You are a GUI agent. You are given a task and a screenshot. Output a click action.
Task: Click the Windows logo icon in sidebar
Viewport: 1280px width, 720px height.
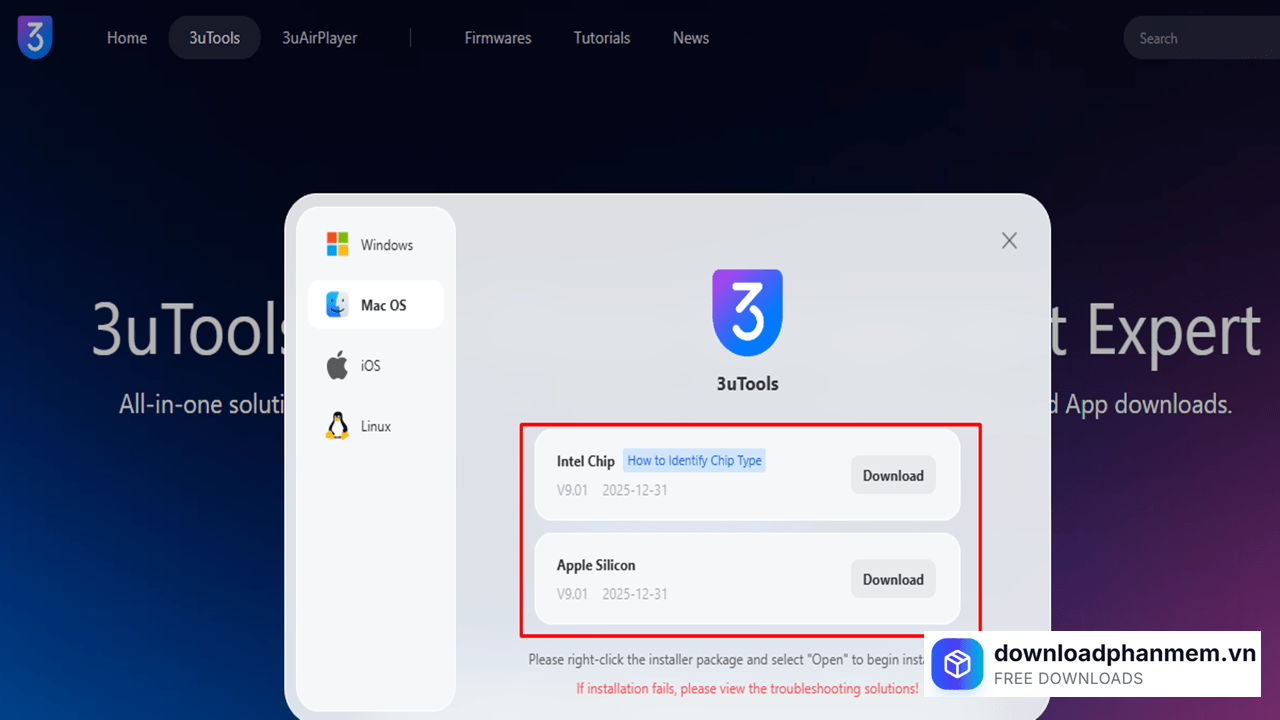[338, 244]
